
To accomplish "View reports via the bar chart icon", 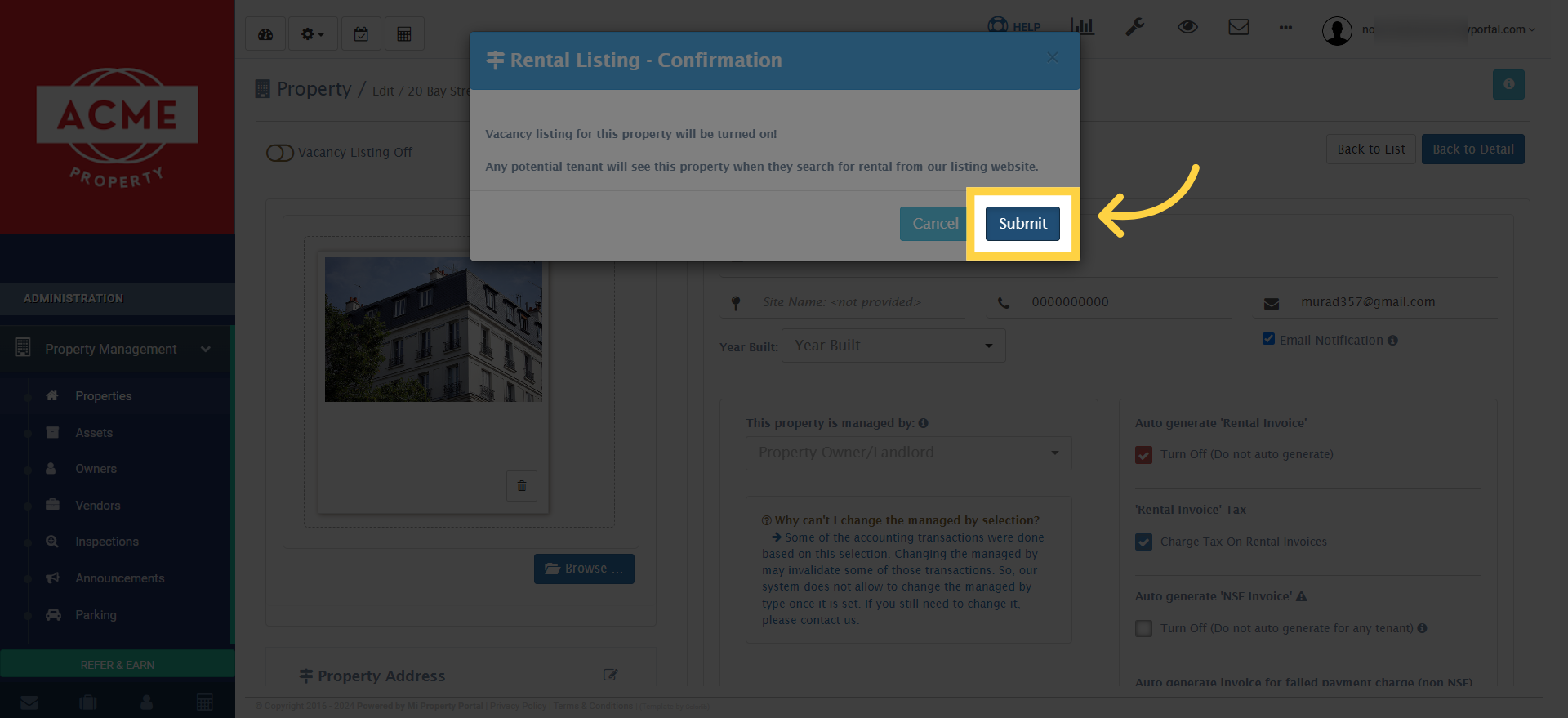I will coord(1082,27).
